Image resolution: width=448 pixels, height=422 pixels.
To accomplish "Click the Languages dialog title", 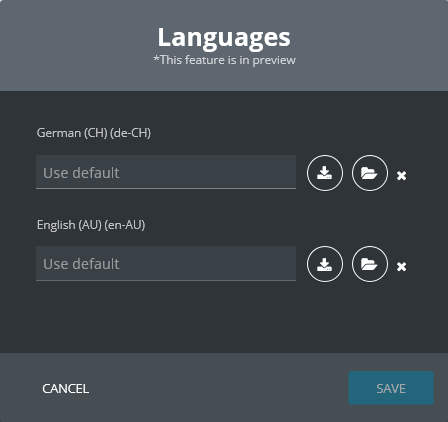I will pyautogui.click(x=224, y=37).
